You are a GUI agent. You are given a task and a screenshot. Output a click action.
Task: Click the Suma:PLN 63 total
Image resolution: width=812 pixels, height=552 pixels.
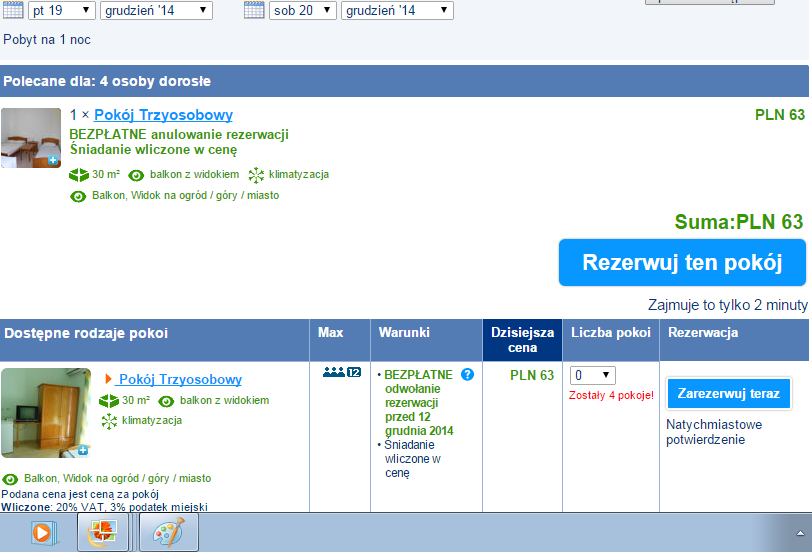click(x=738, y=222)
